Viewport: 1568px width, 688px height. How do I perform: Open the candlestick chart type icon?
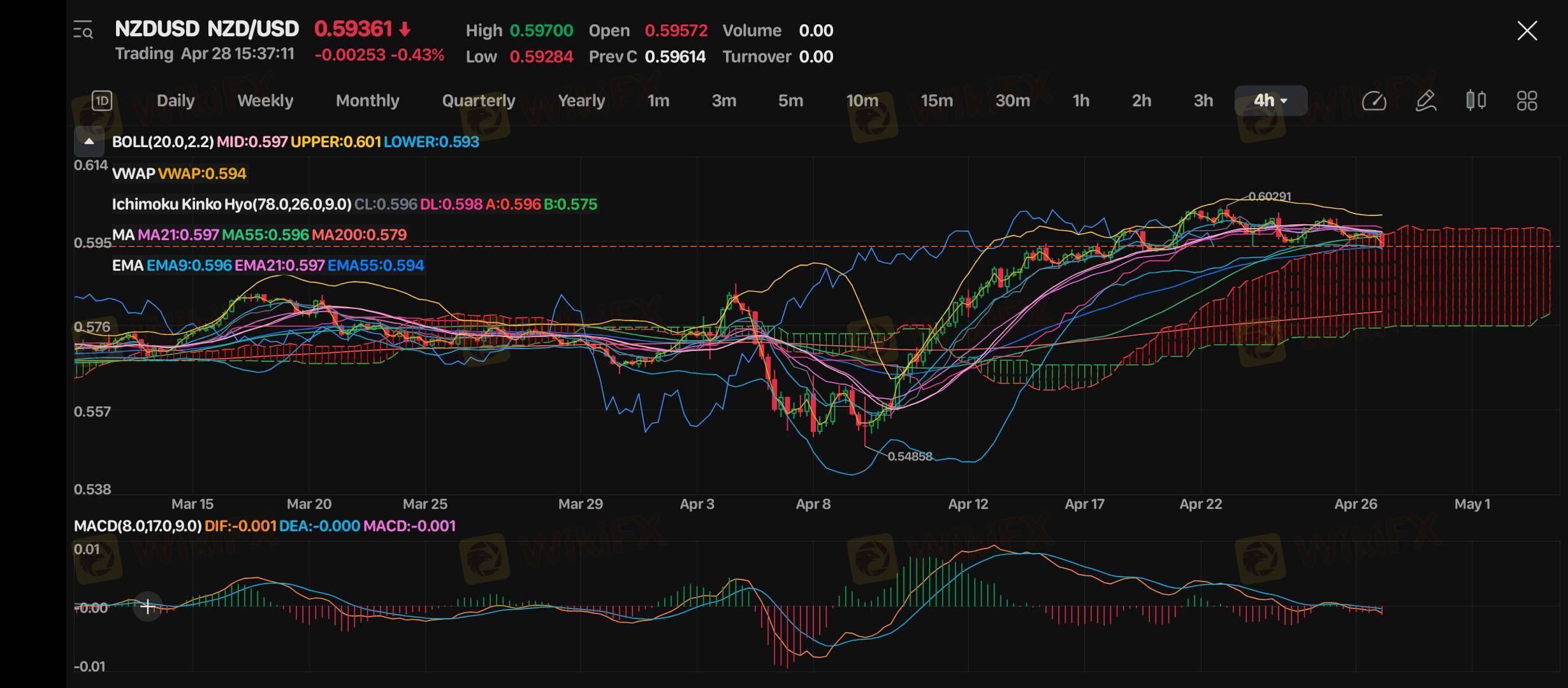click(x=1476, y=101)
